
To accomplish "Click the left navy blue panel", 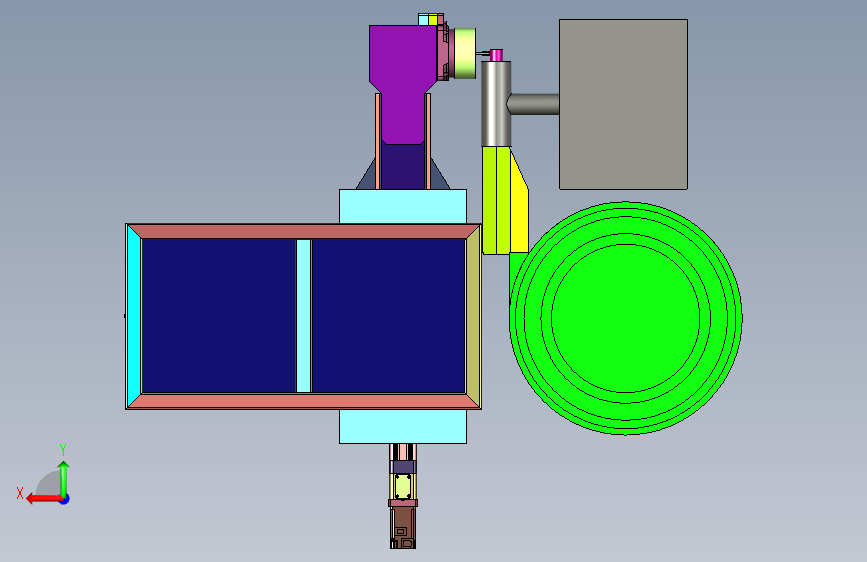I will pyautogui.click(x=219, y=316).
